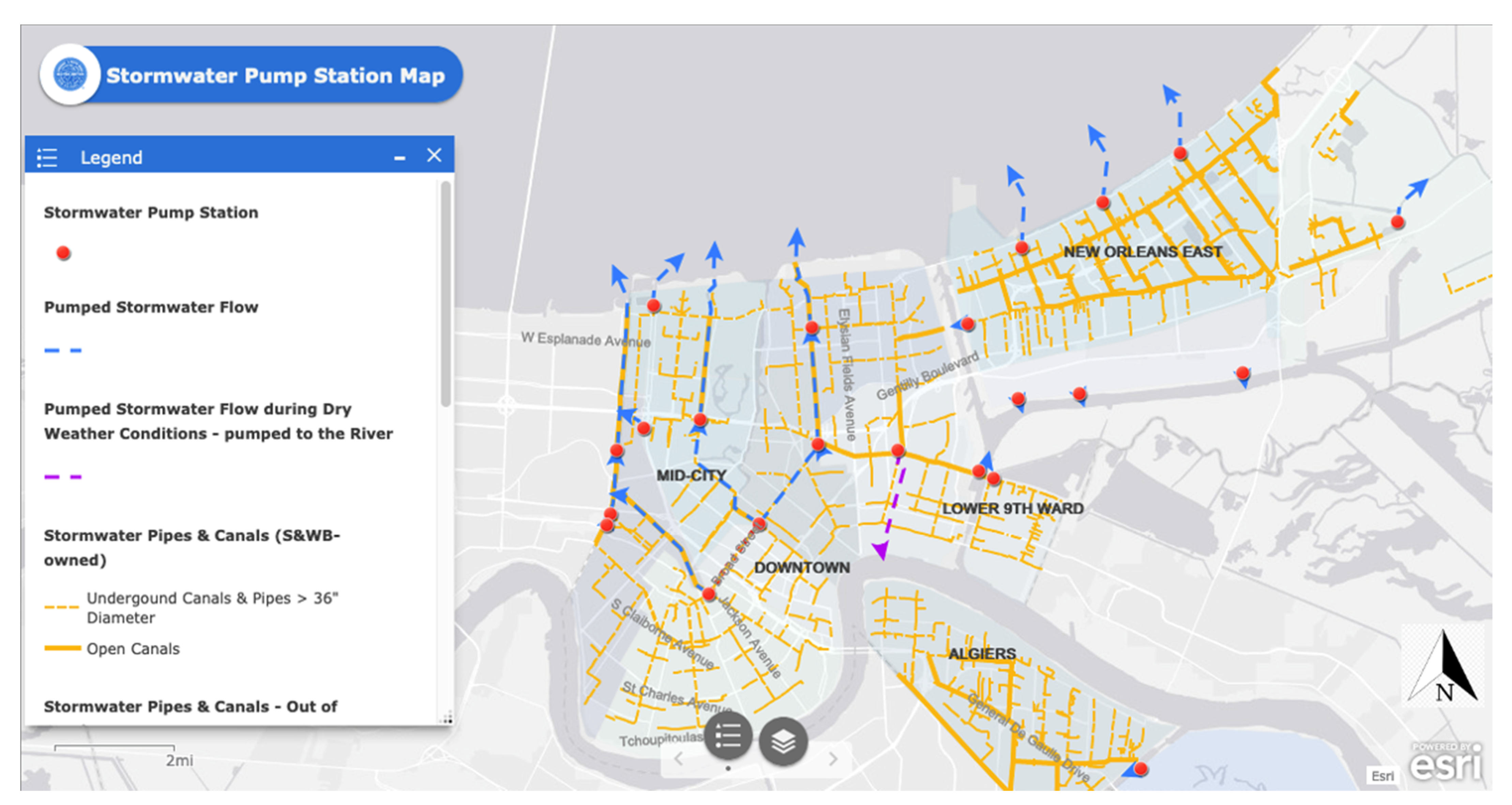Click the round S&WB logo icon

[70, 75]
